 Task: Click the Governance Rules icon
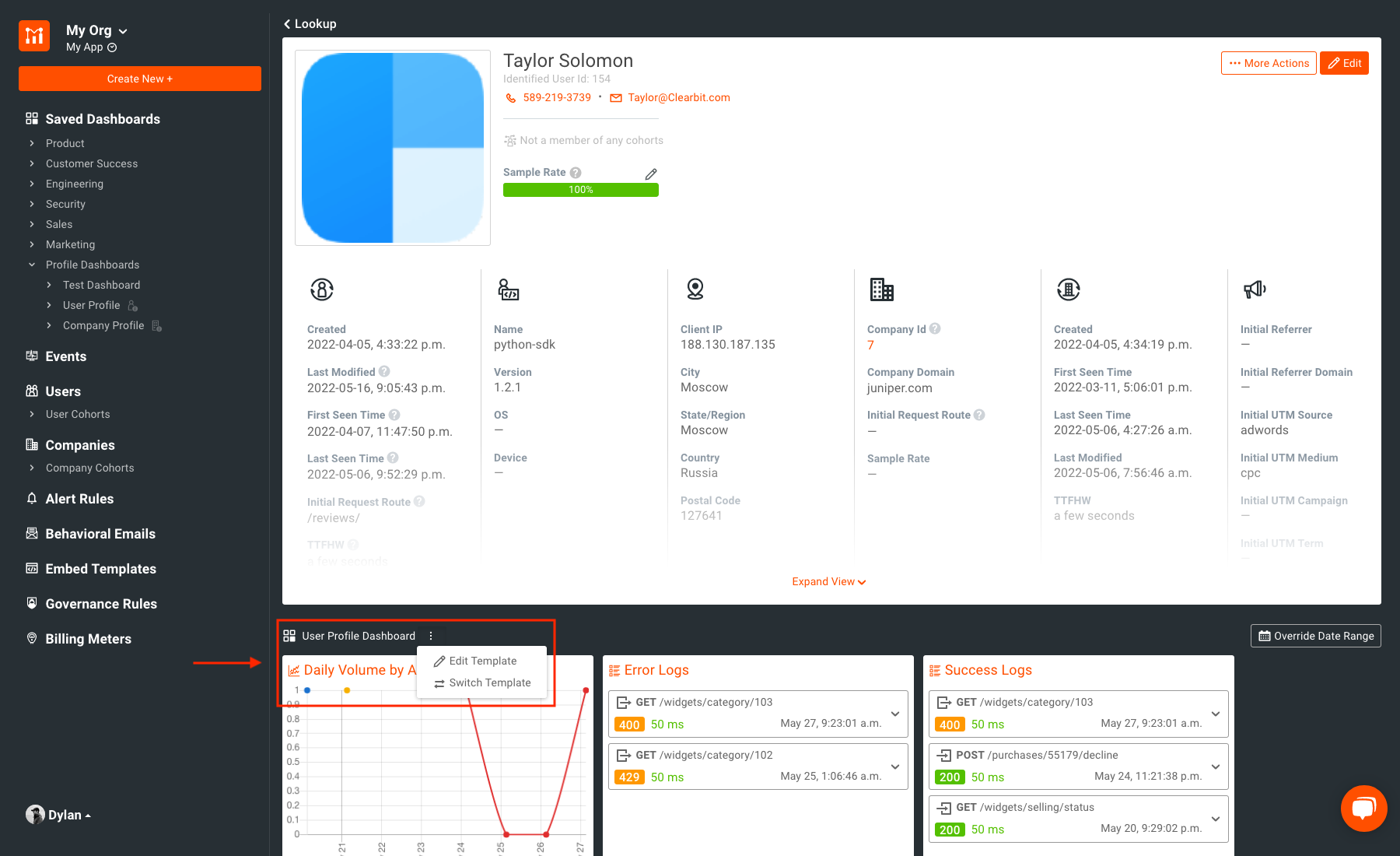pyautogui.click(x=32, y=603)
